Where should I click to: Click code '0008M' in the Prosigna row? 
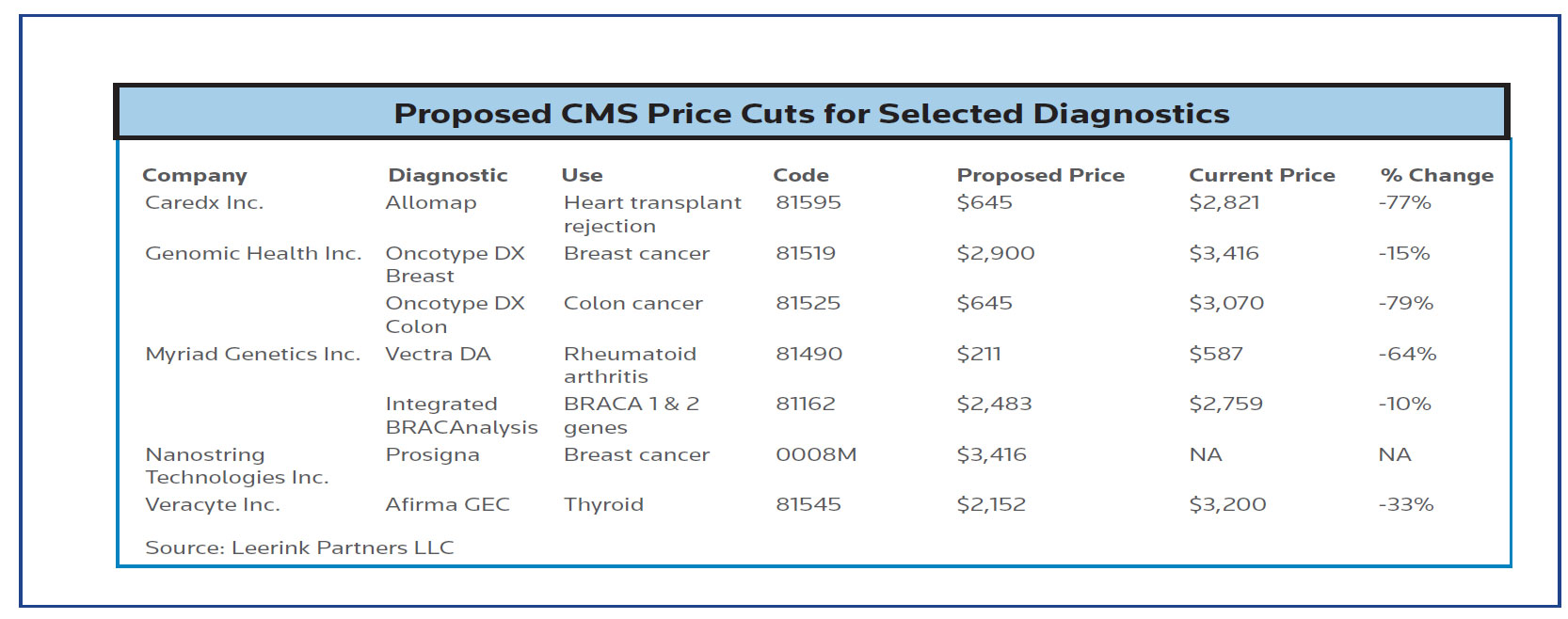coord(816,454)
